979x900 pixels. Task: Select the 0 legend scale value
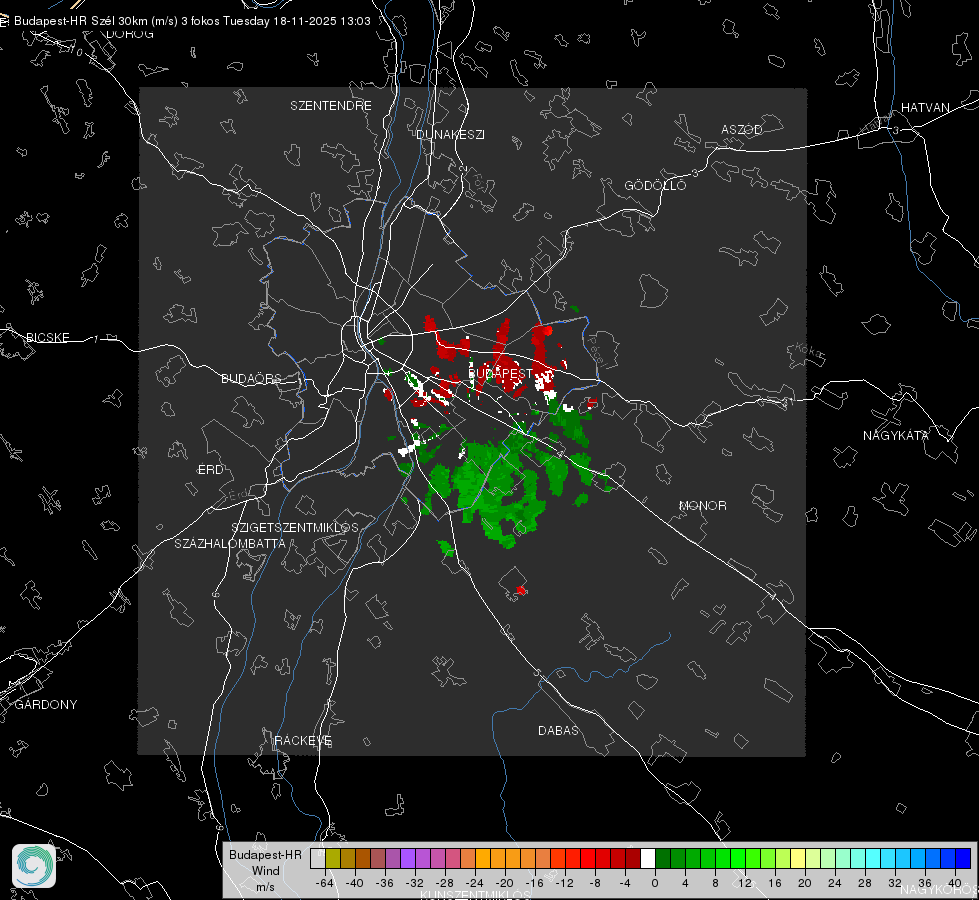click(x=654, y=883)
